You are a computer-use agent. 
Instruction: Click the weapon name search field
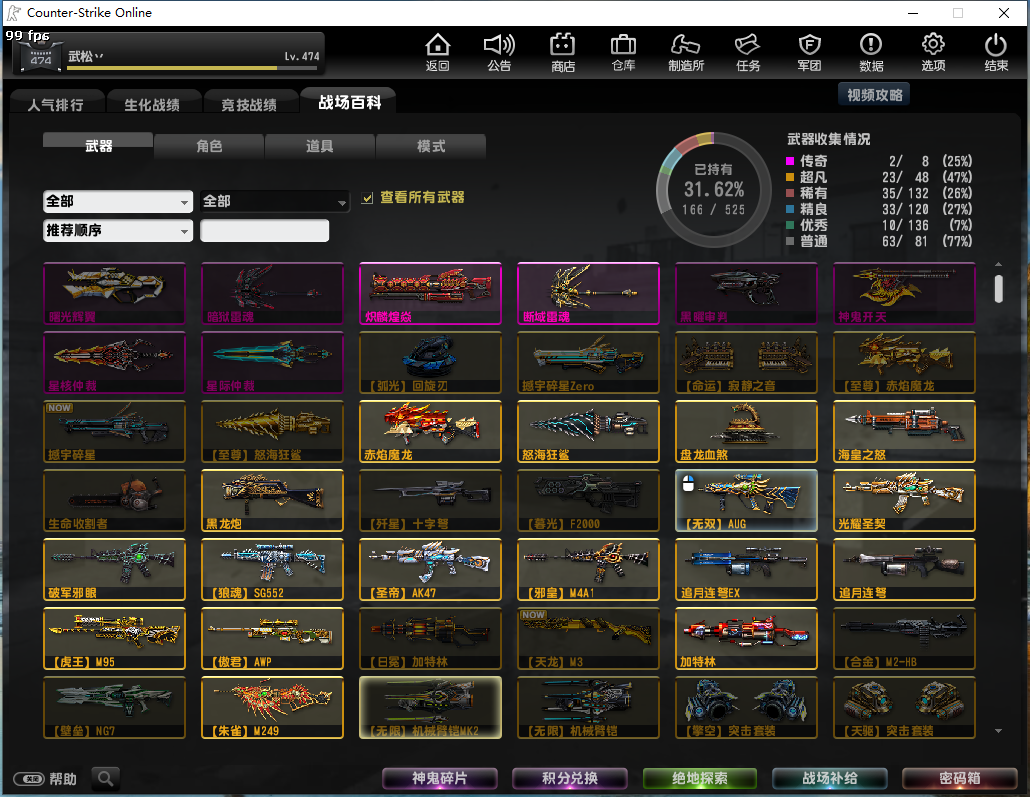pos(265,231)
